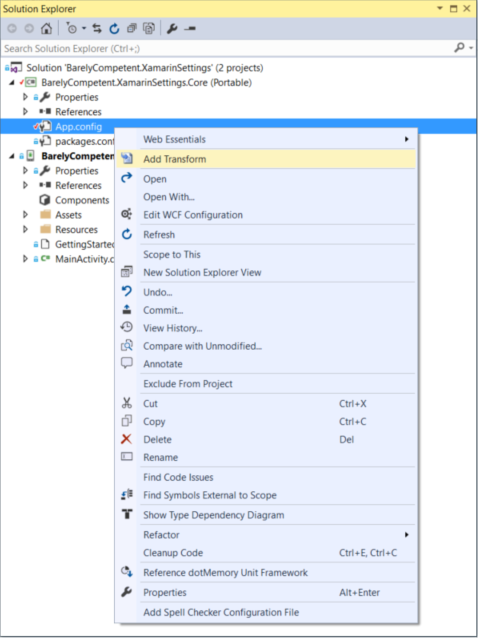Expand Properties under the Core project
The width and height of the screenshot is (478, 638).
(x=25, y=97)
